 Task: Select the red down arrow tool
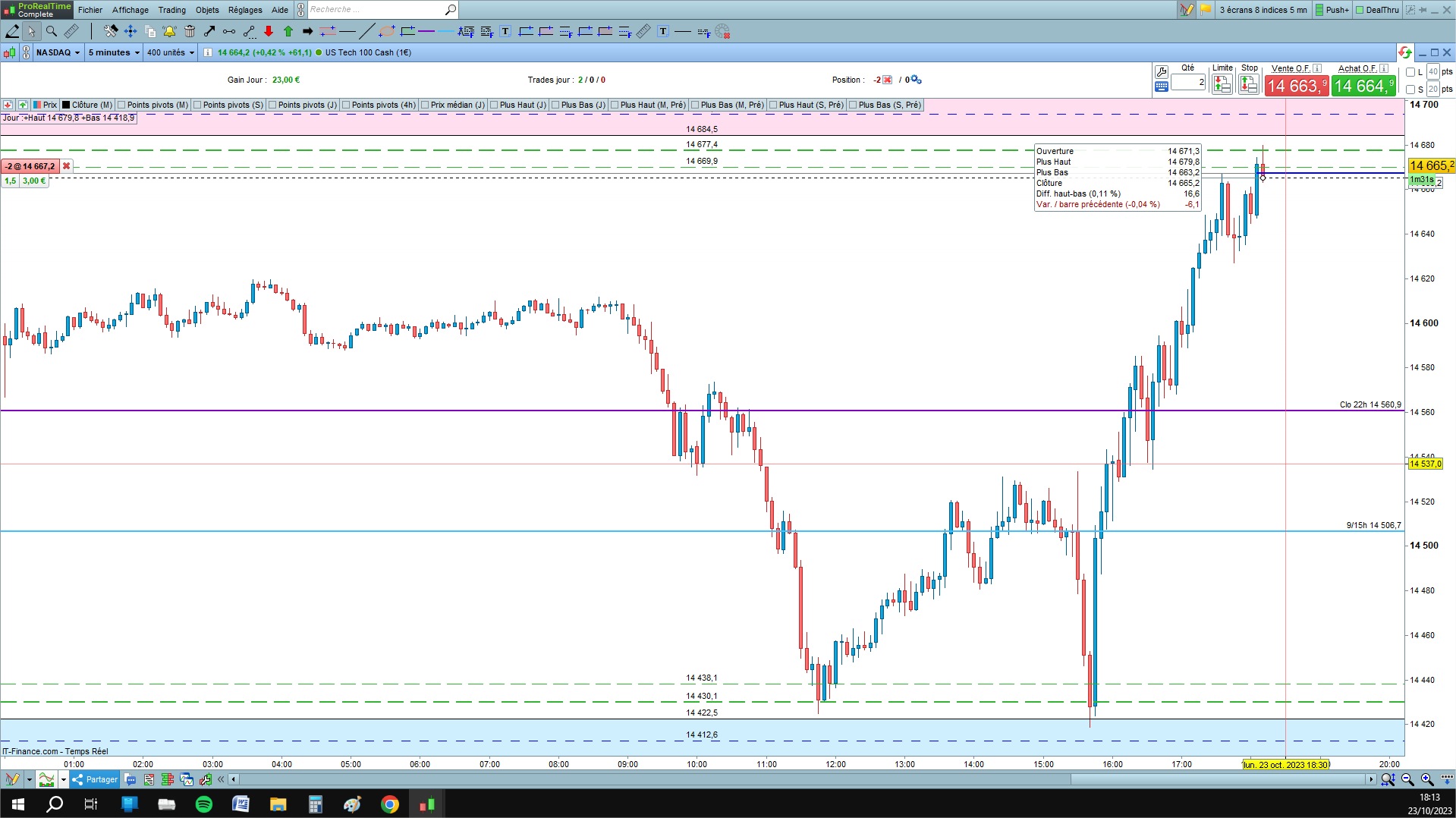(x=269, y=31)
